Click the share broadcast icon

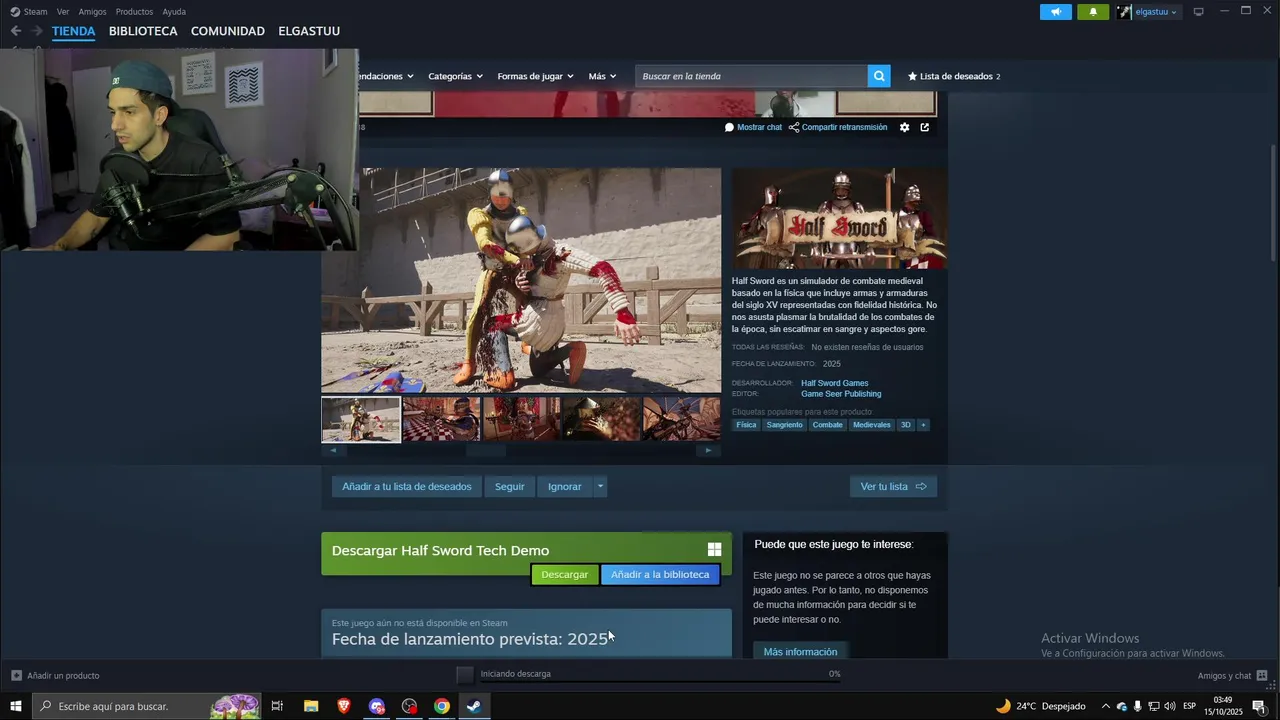[x=794, y=127]
